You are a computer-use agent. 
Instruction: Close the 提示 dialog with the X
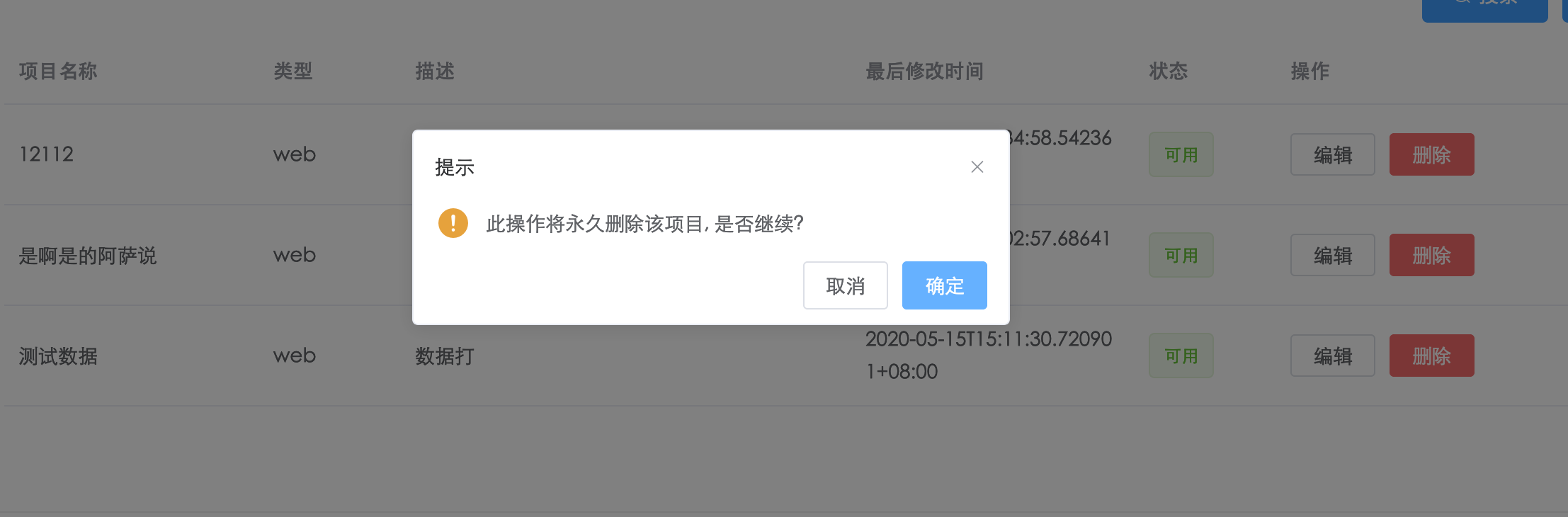pos(977,167)
